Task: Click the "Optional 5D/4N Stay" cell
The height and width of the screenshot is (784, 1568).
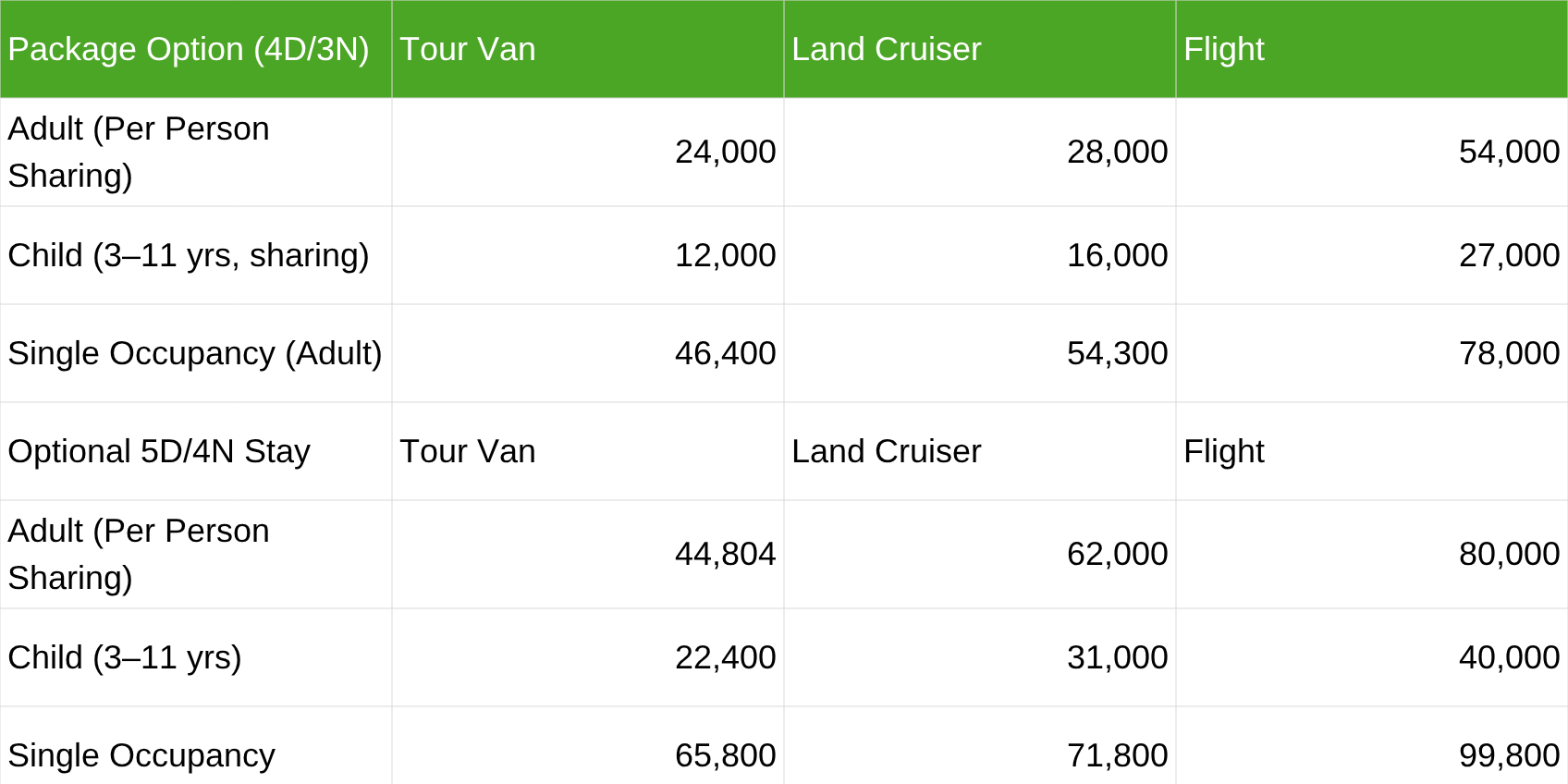Action: [159, 451]
